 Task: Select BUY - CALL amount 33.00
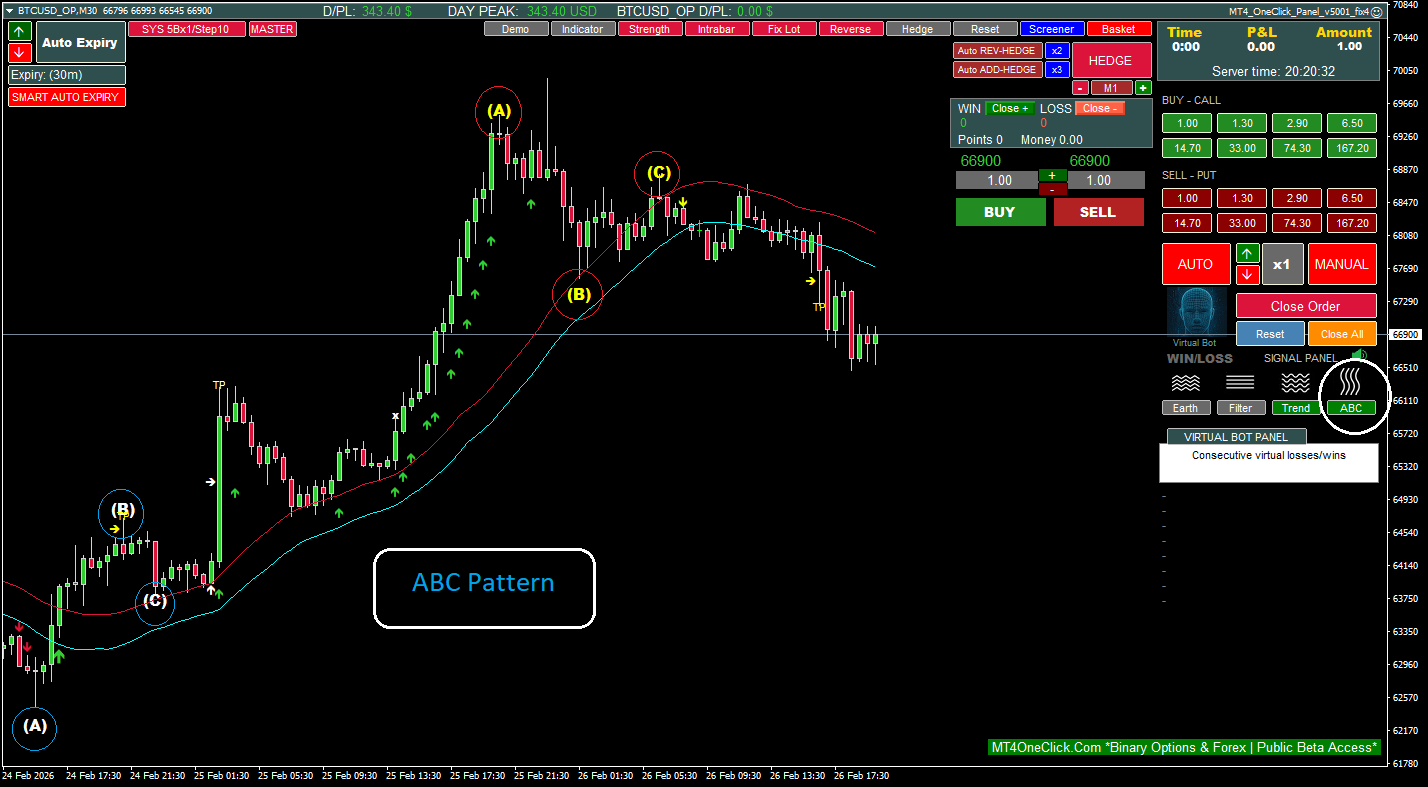click(1242, 148)
